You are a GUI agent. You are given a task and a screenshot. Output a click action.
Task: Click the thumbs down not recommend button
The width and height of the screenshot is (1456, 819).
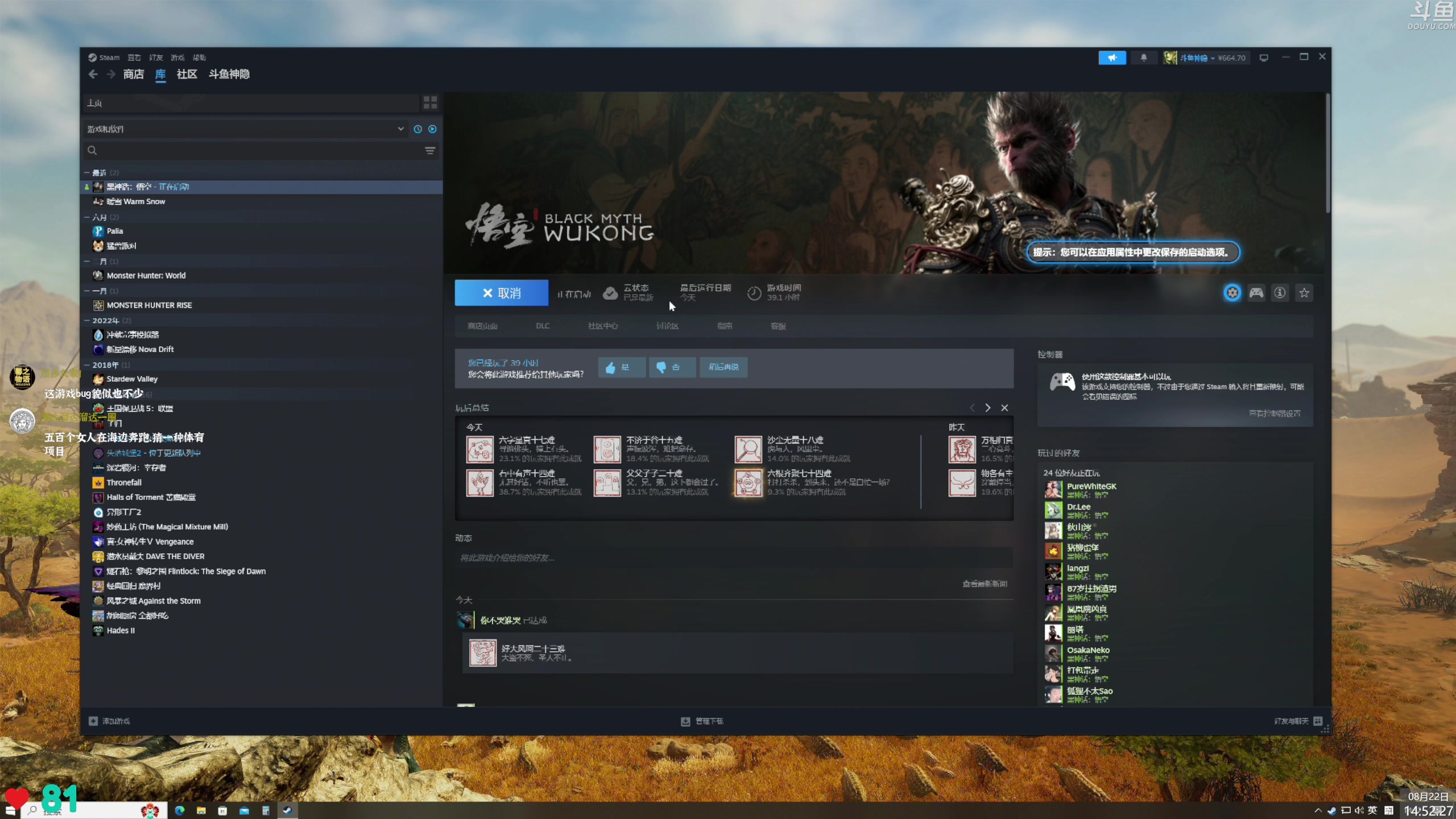coord(672,367)
